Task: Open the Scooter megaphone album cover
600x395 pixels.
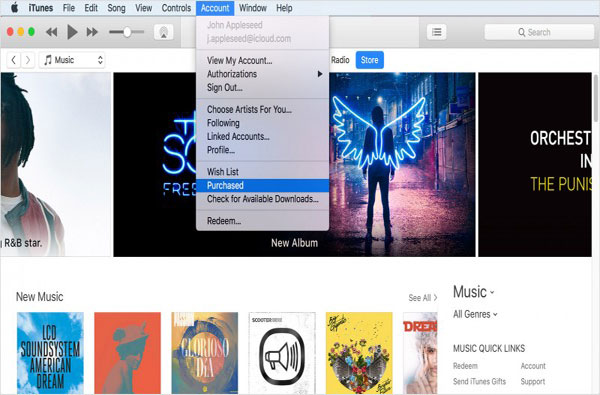Action: [282, 353]
